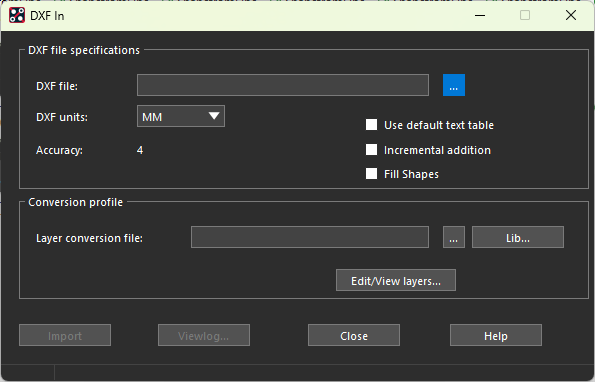The width and height of the screenshot is (595, 382).
Task: Click the Conversion profile group title
Action: [76, 202]
